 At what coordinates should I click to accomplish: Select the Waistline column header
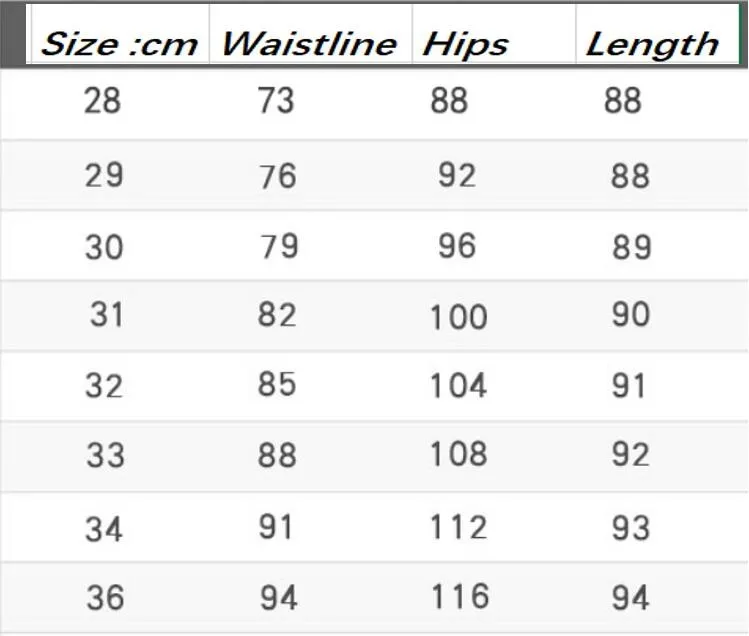[x=310, y=34]
